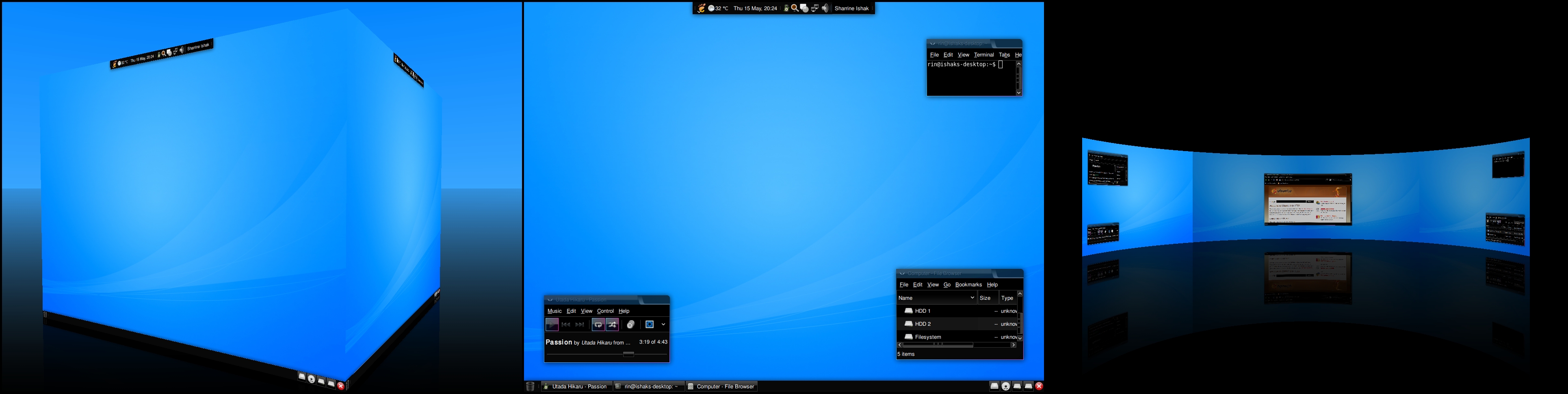Open View menu in music player
1568x394 pixels.
pyautogui.click(x=586, y=311)
